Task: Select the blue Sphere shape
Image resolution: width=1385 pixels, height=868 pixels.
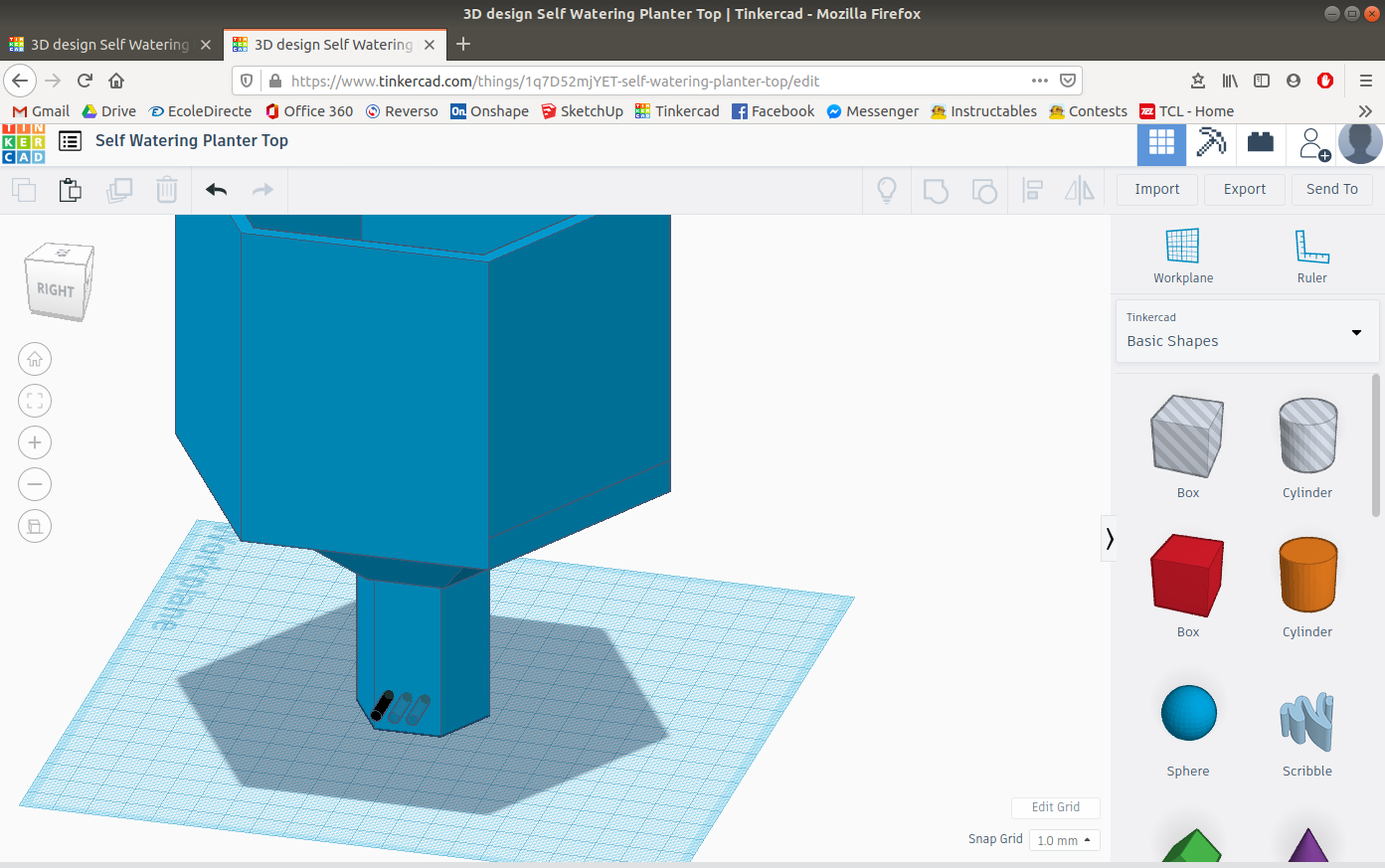Action: 1188,712
